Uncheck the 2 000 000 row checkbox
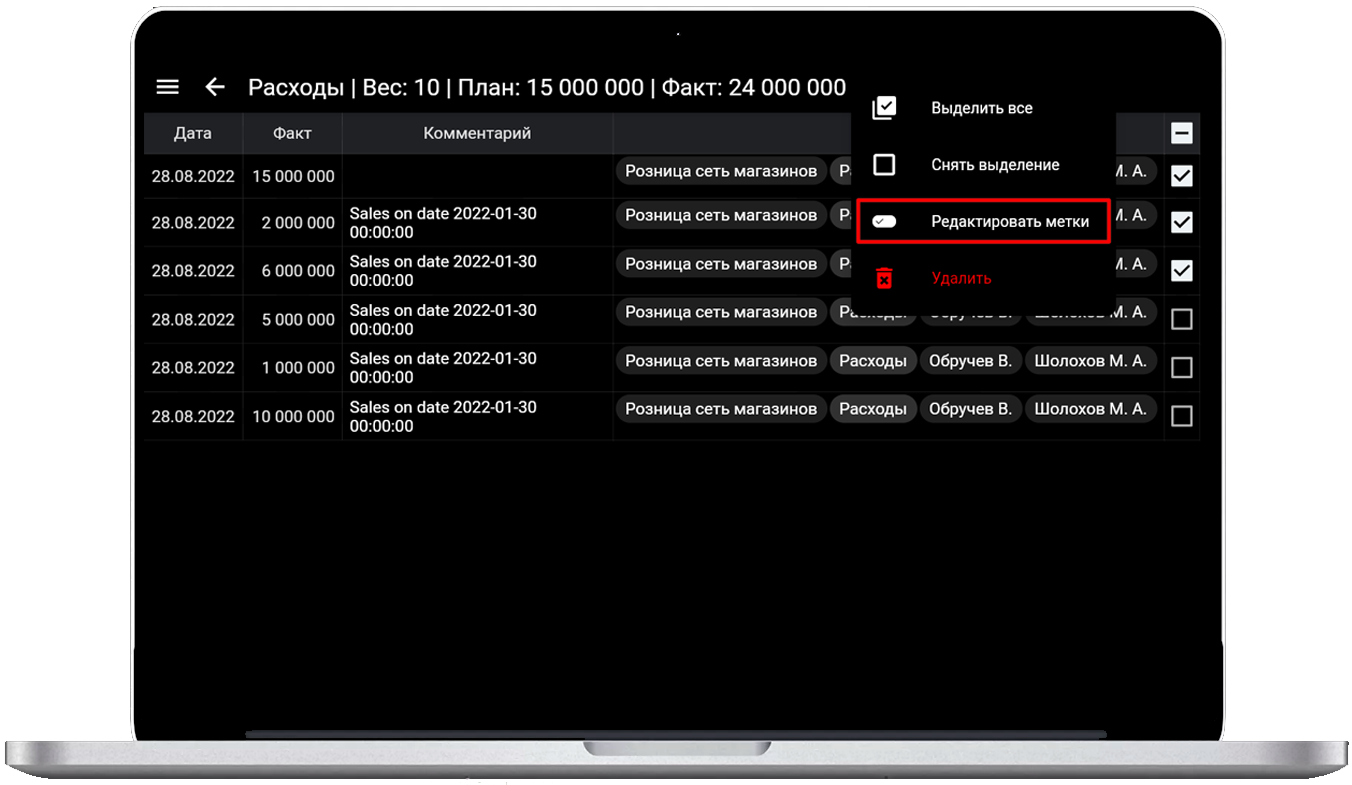Viewport: 1352px width, 785px height. (x=1181, y=222)
